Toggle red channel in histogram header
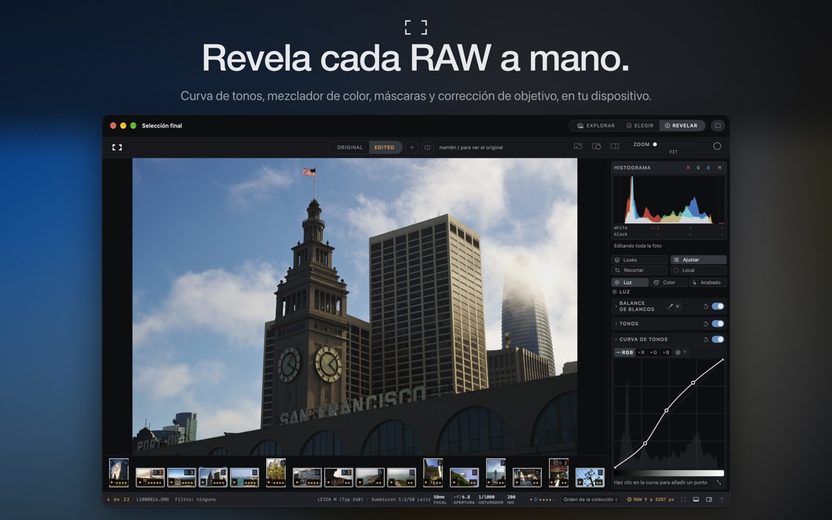 [x=688, y=168]
